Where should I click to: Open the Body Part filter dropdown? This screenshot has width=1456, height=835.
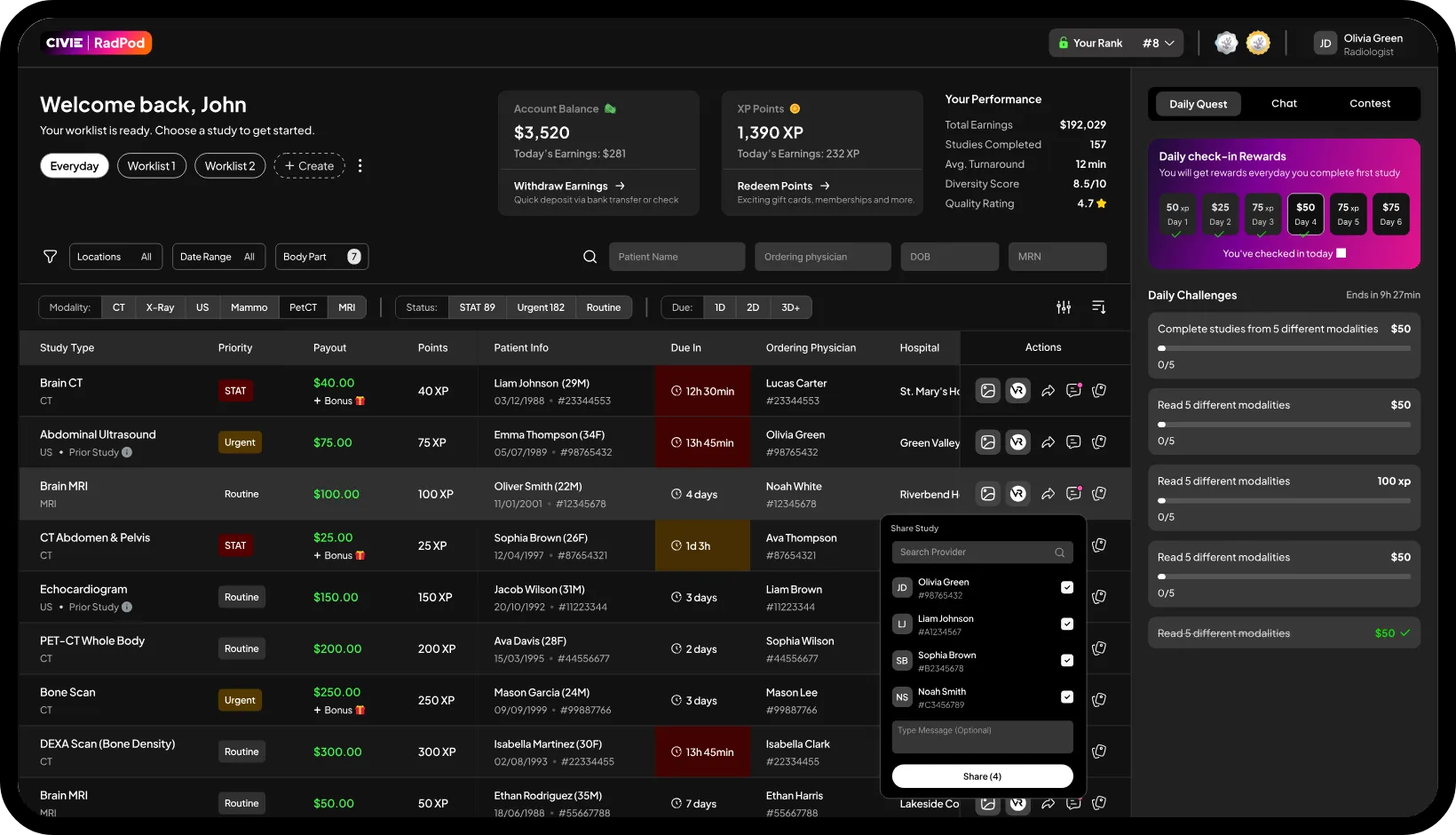pos(321,257)
